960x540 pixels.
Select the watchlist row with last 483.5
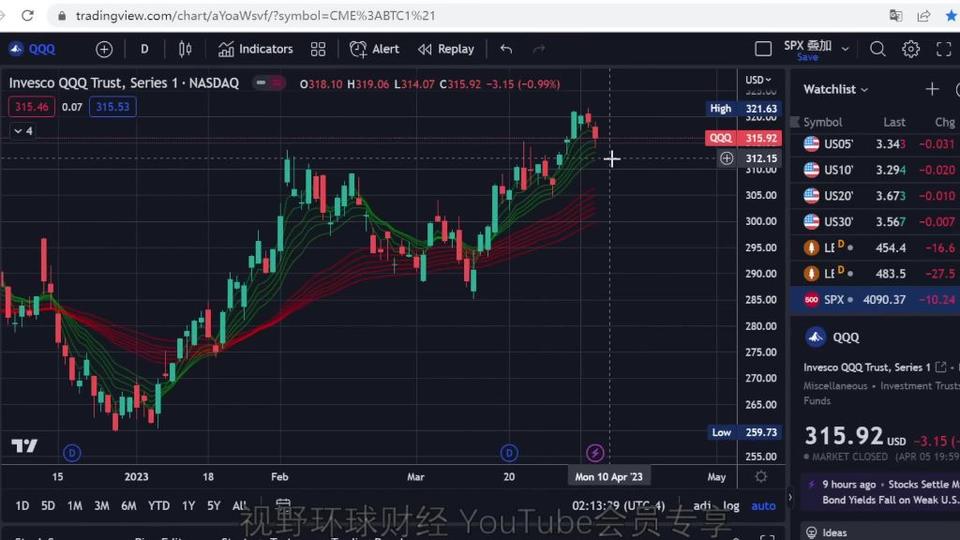875,274
